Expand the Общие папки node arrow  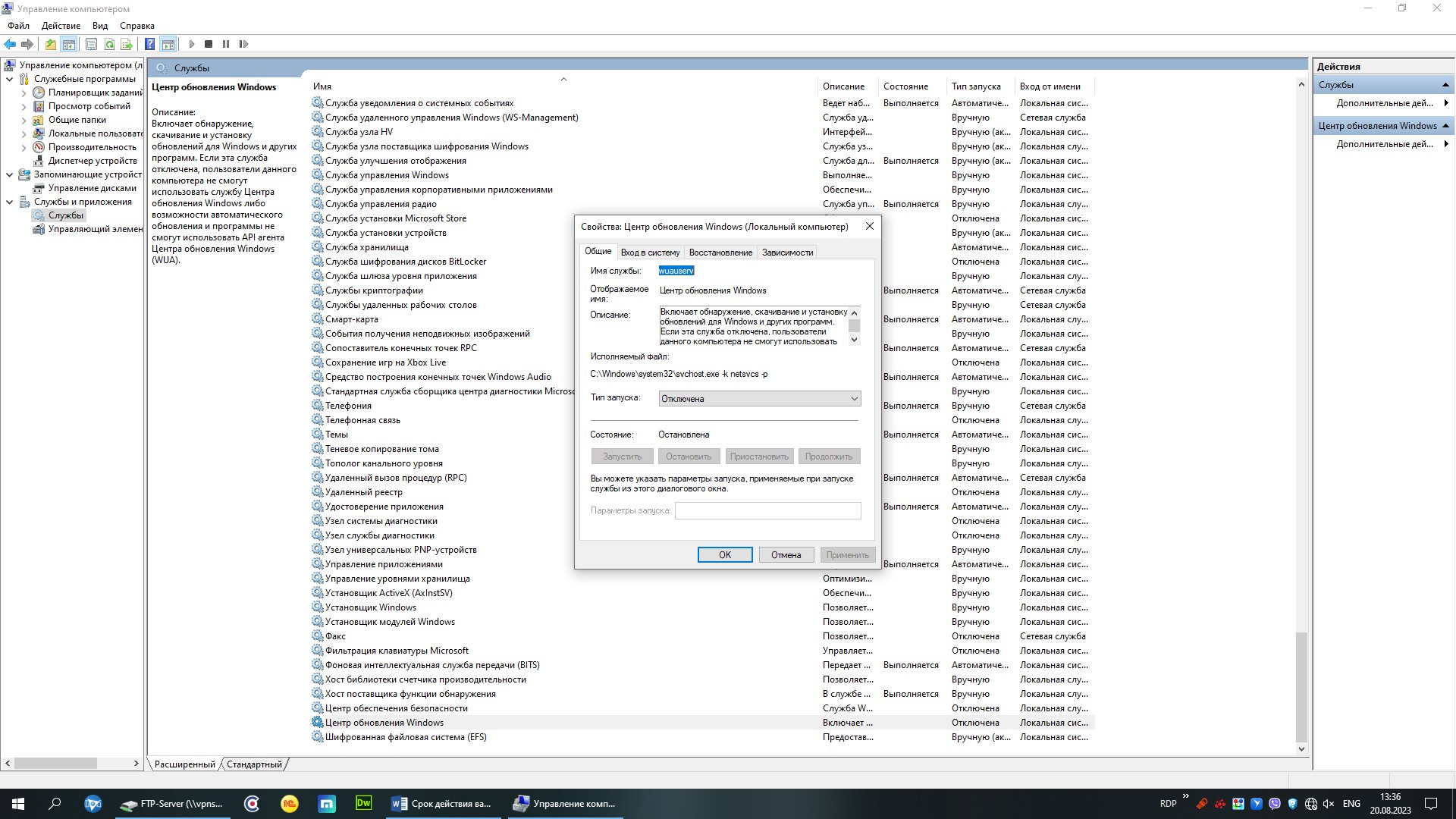coord(24,120)
